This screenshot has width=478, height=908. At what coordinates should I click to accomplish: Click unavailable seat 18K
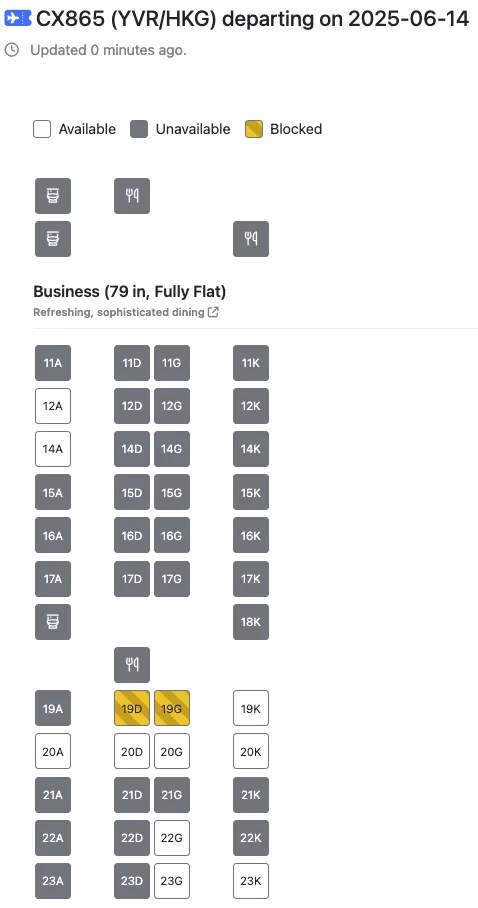coord(251,622)
